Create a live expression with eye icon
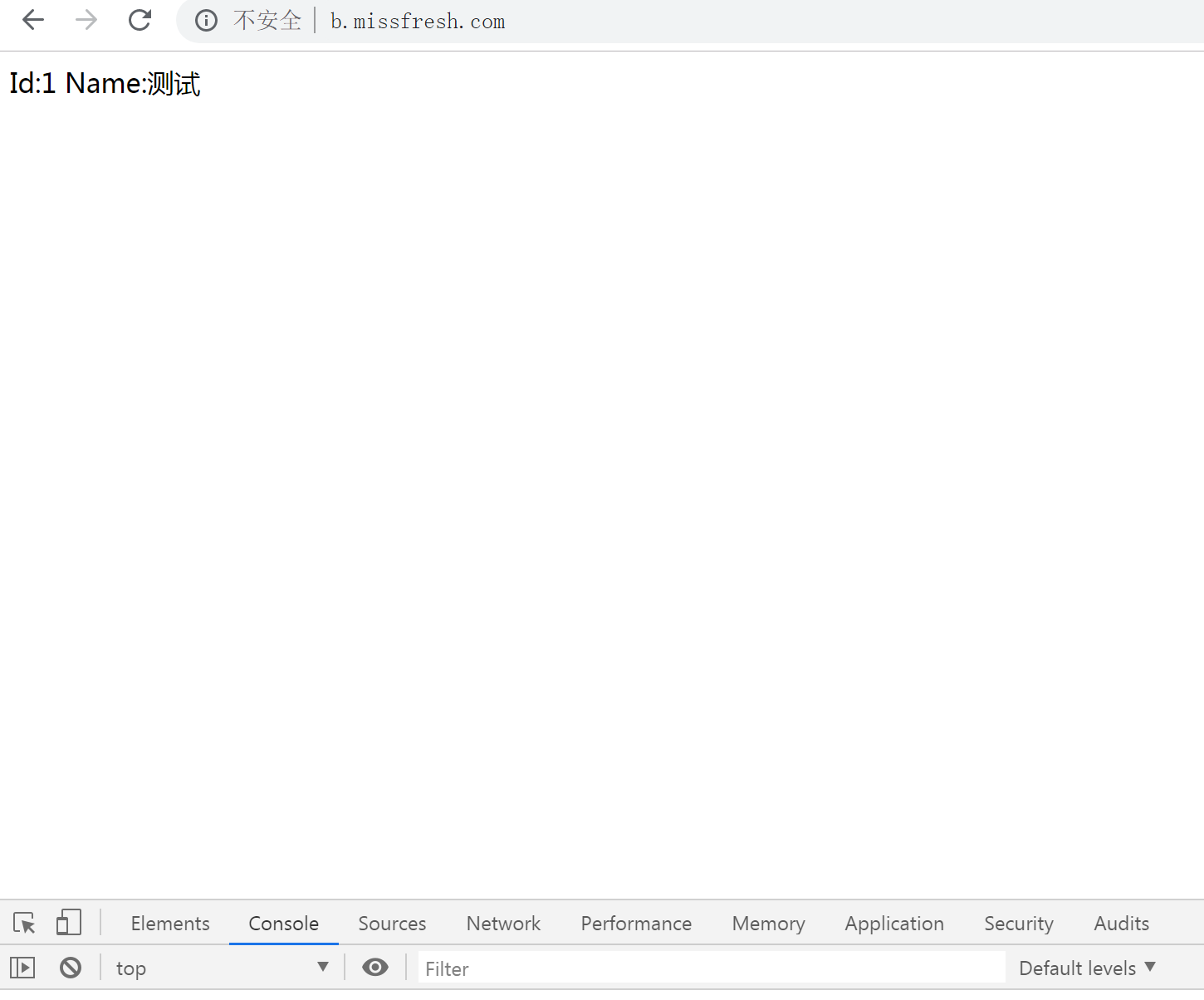Screen dimensions: 1204x1000 pyautogui.click(x=375, y=967)
